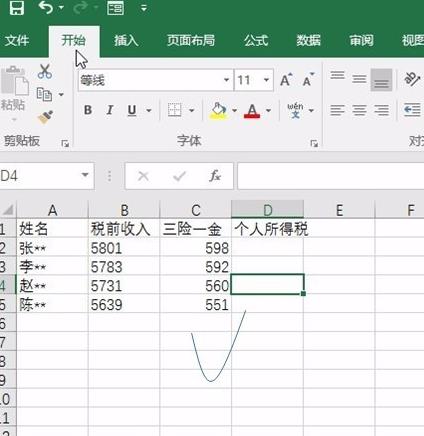424x436 pixels.
Task: Switch to the 插入 ribbon tab
Action: (x=126, y=41)
